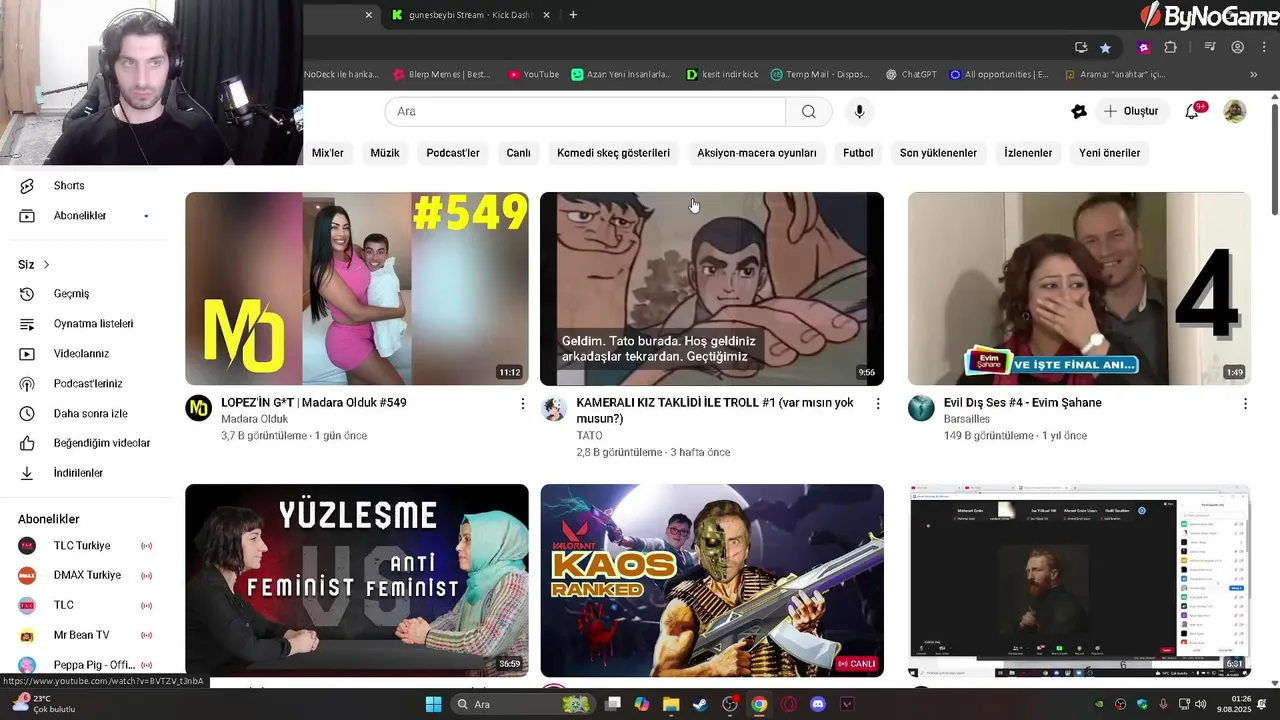Select the Futbol filter chip
The image size is (1280, 720).
click(858, 153)
